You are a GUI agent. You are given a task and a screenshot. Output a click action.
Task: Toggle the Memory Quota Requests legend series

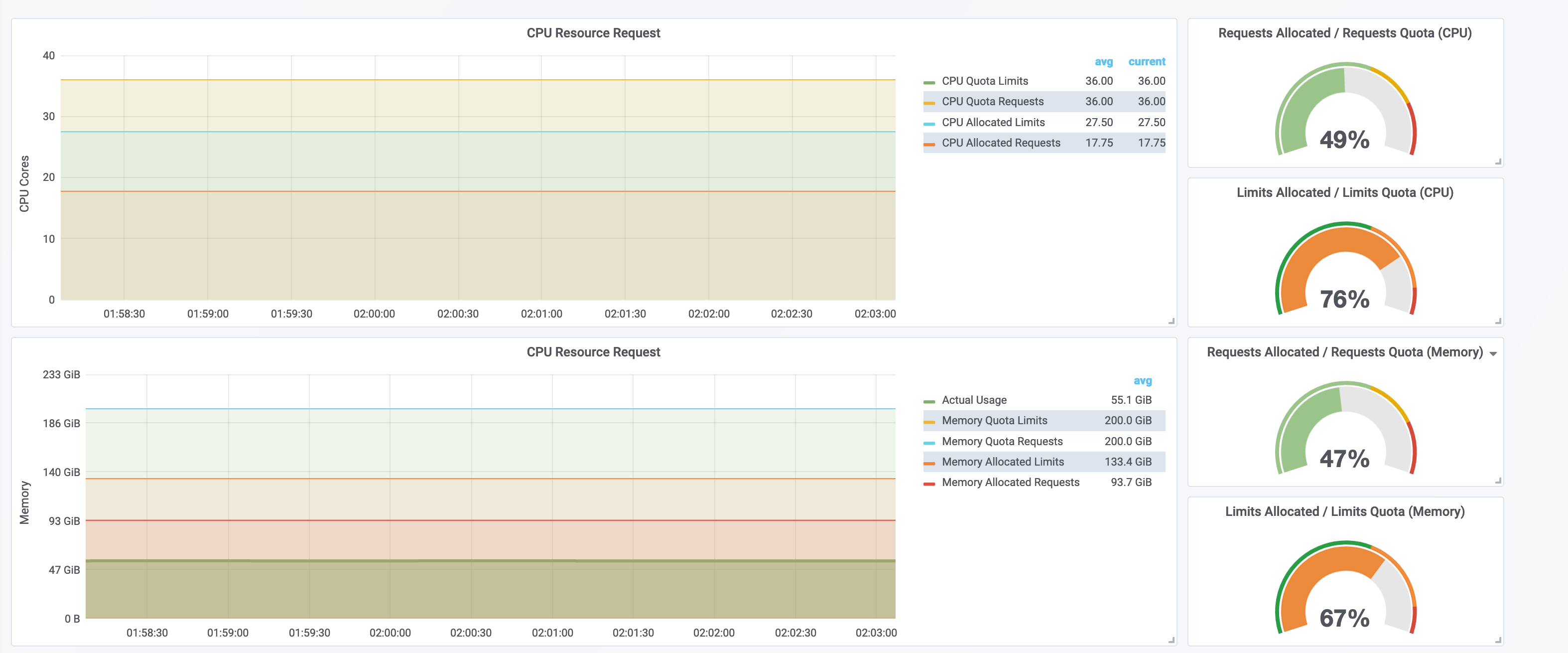[1002, 441]
